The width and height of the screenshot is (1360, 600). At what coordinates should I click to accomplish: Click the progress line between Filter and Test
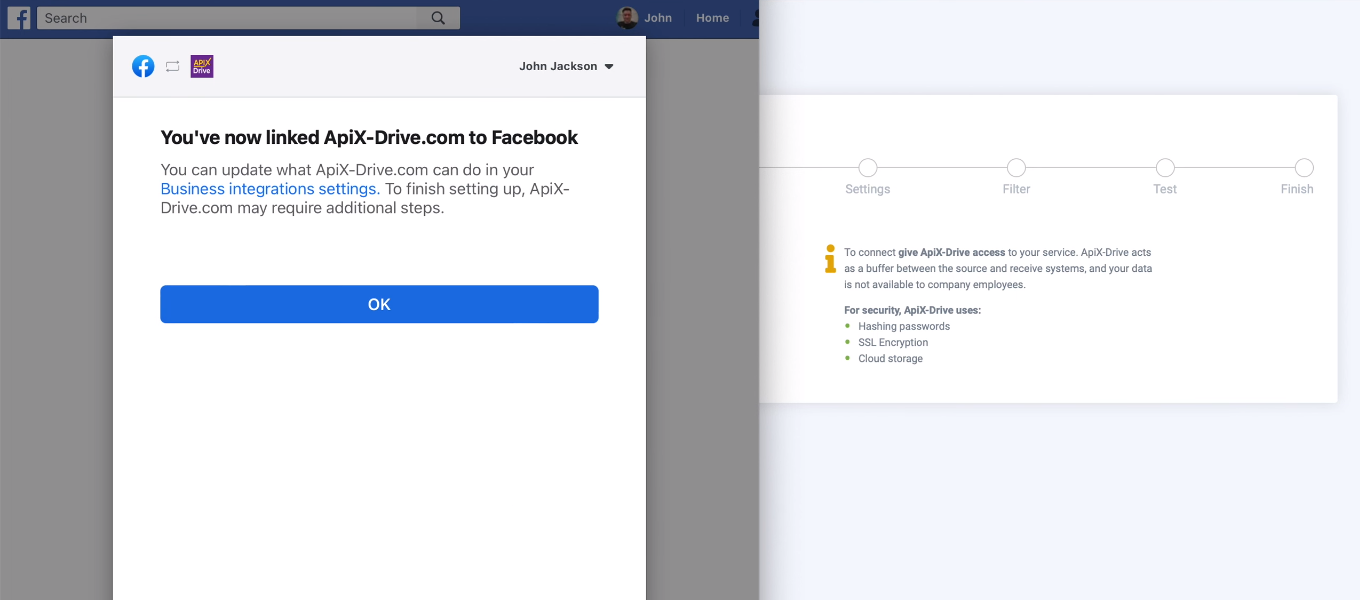[x=1090, y=168]
